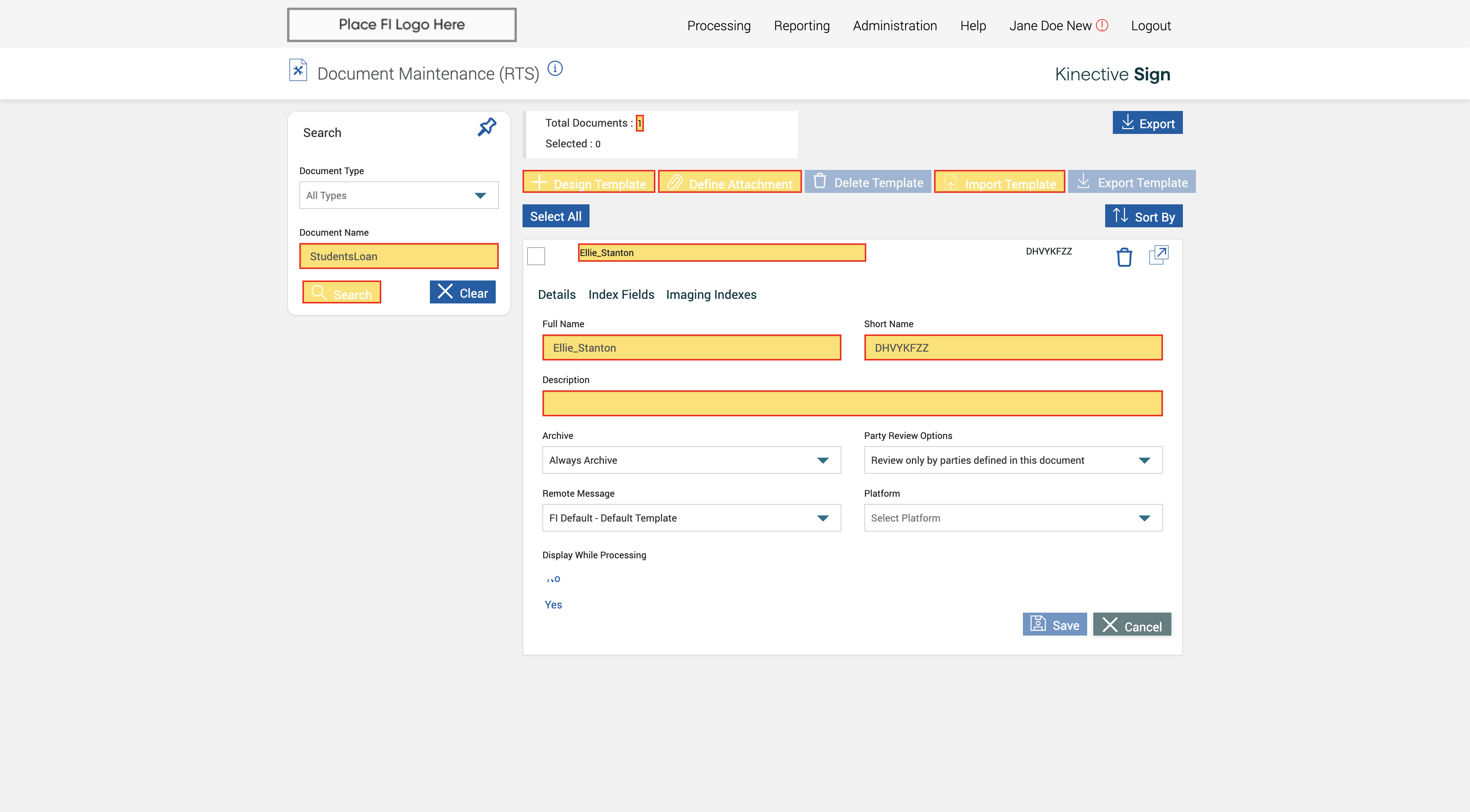
Task: Click the Select All button
Action: (x=555, y=216)
